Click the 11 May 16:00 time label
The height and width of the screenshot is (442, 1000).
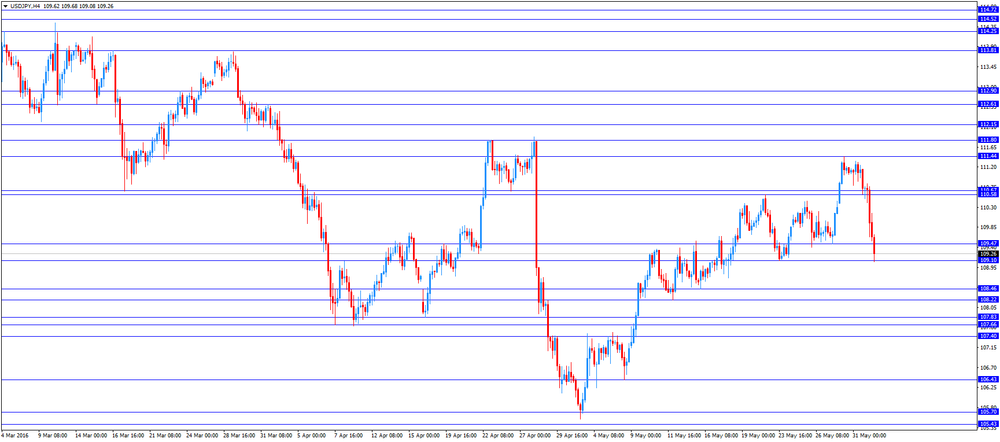tap(683, 436)
